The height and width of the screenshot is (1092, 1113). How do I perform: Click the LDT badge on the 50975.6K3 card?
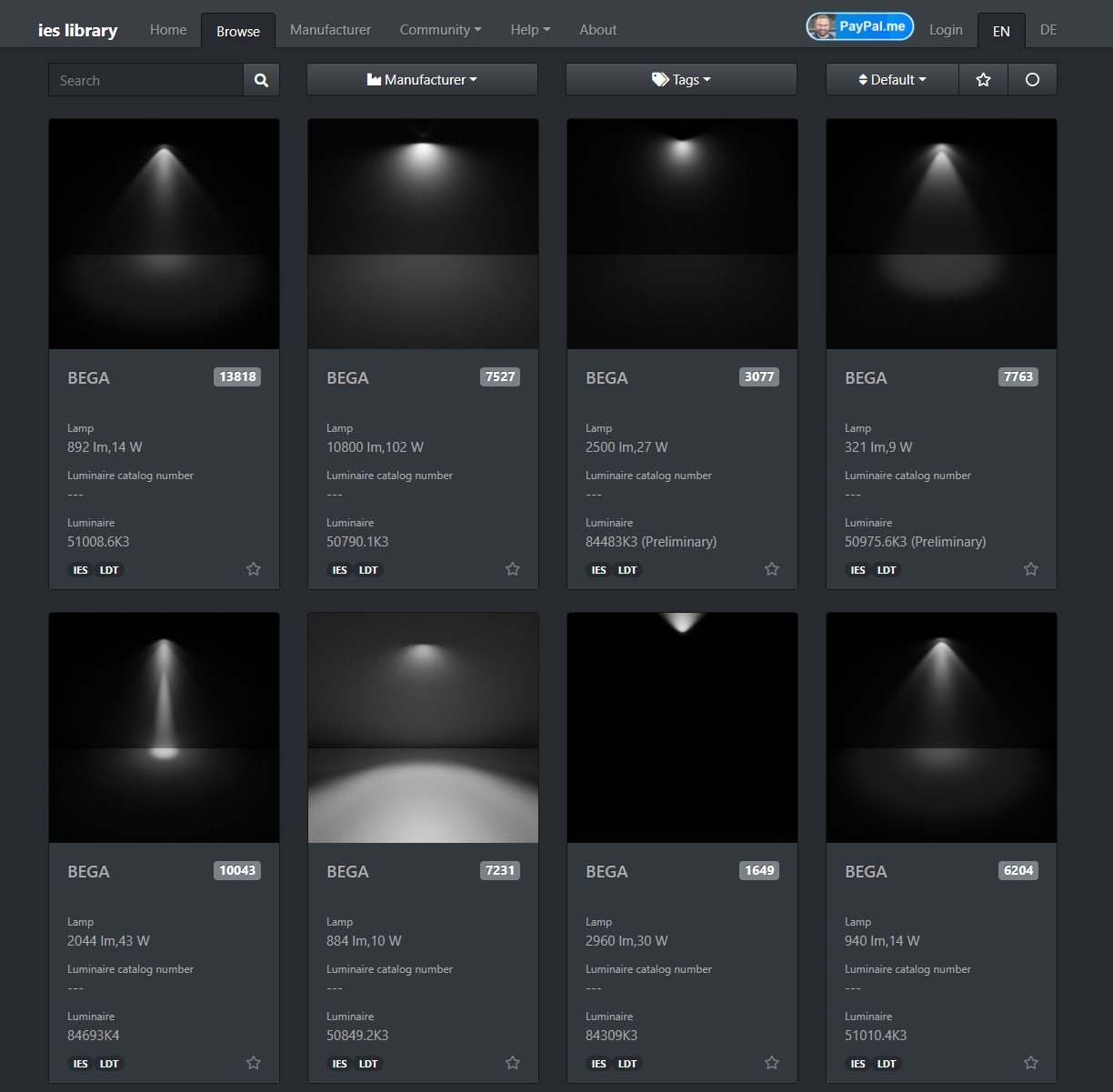(887, 570)
